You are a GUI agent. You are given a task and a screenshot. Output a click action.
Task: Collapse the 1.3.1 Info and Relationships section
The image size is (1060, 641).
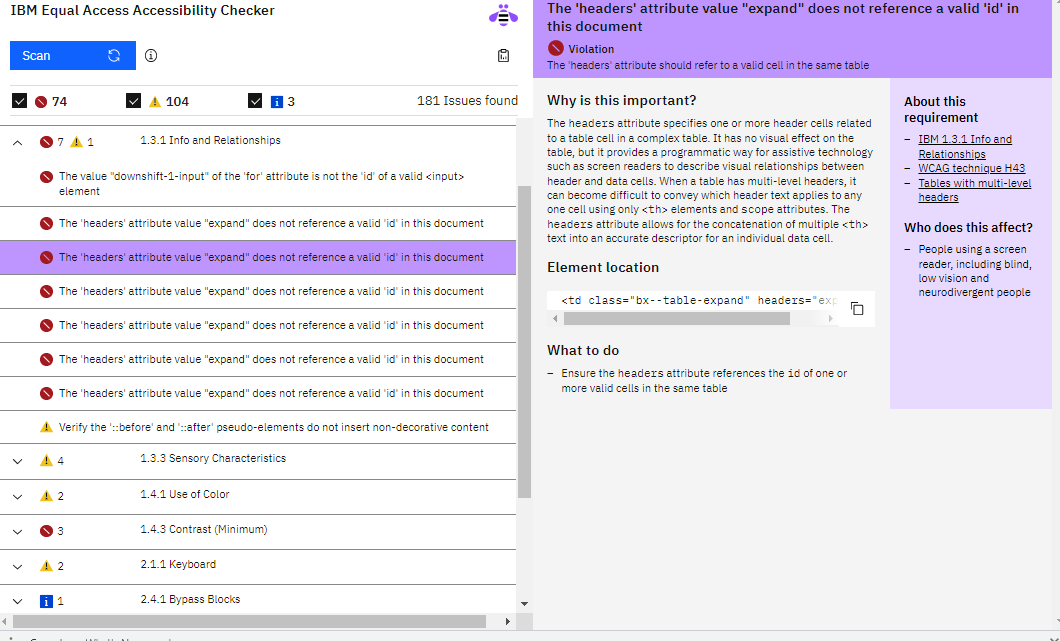18,143
